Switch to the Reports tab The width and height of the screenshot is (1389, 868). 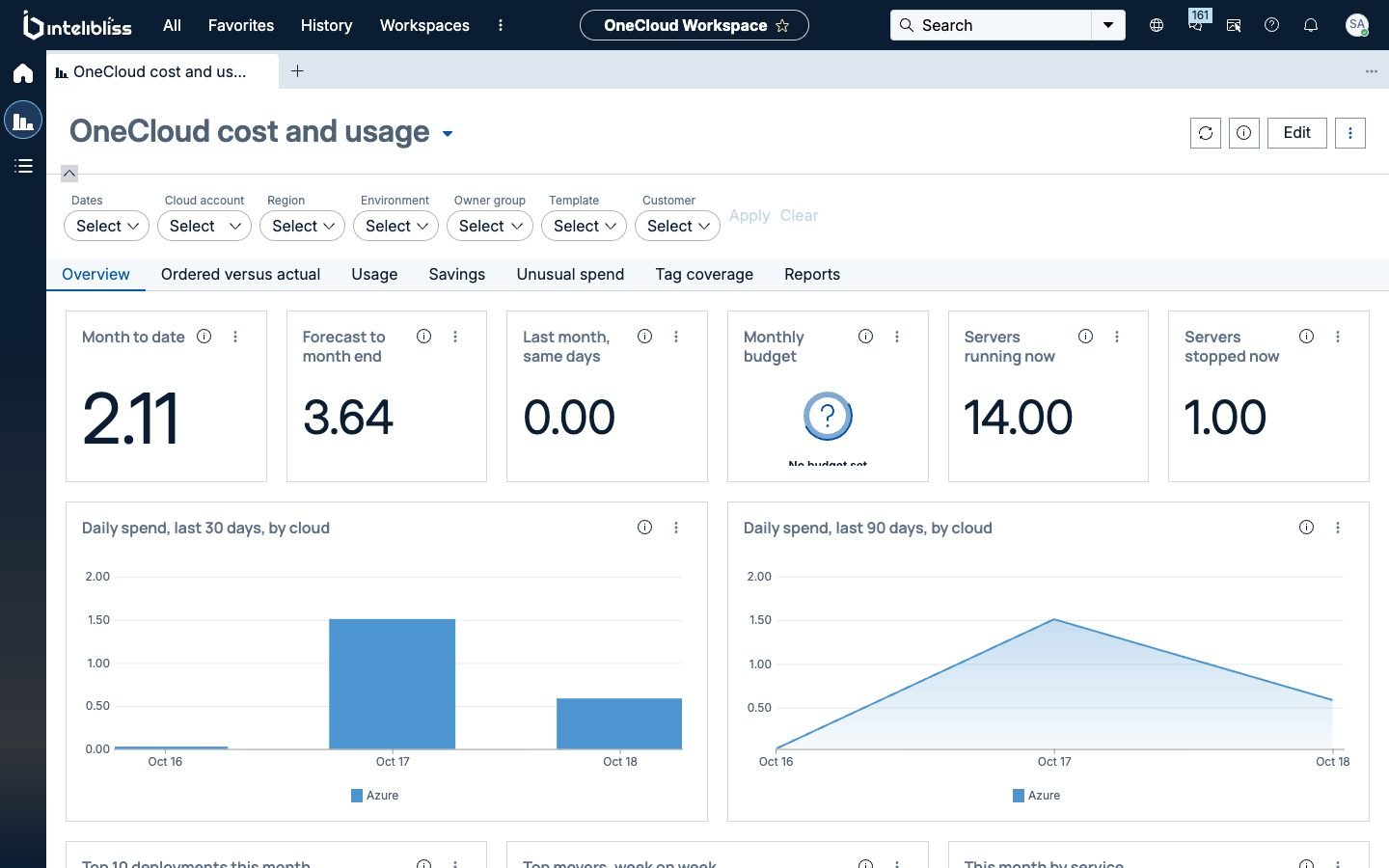pyautogui.click(x=812, y=275)
